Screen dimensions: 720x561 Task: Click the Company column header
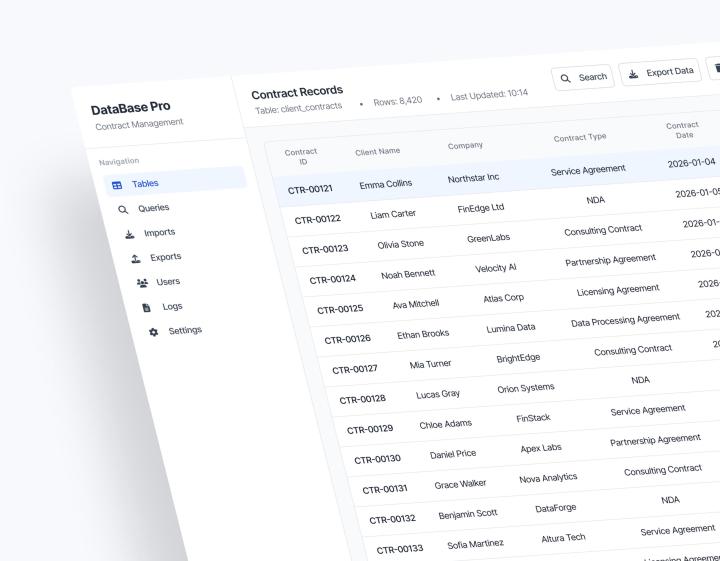pyautogui.click(x=465, y=146)
